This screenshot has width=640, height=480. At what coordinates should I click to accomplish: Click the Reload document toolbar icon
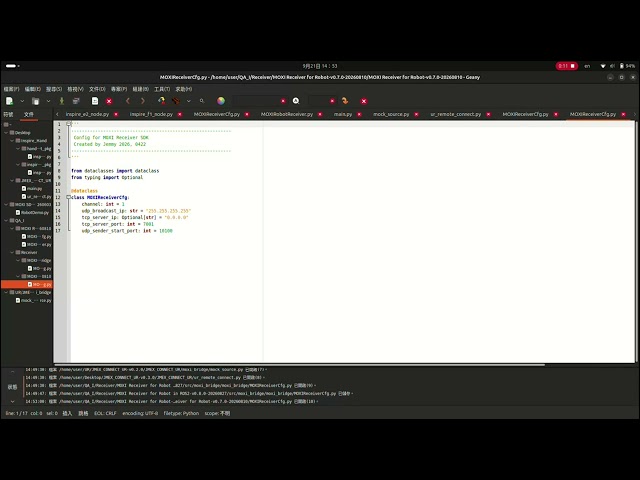[x=95, y=101]
